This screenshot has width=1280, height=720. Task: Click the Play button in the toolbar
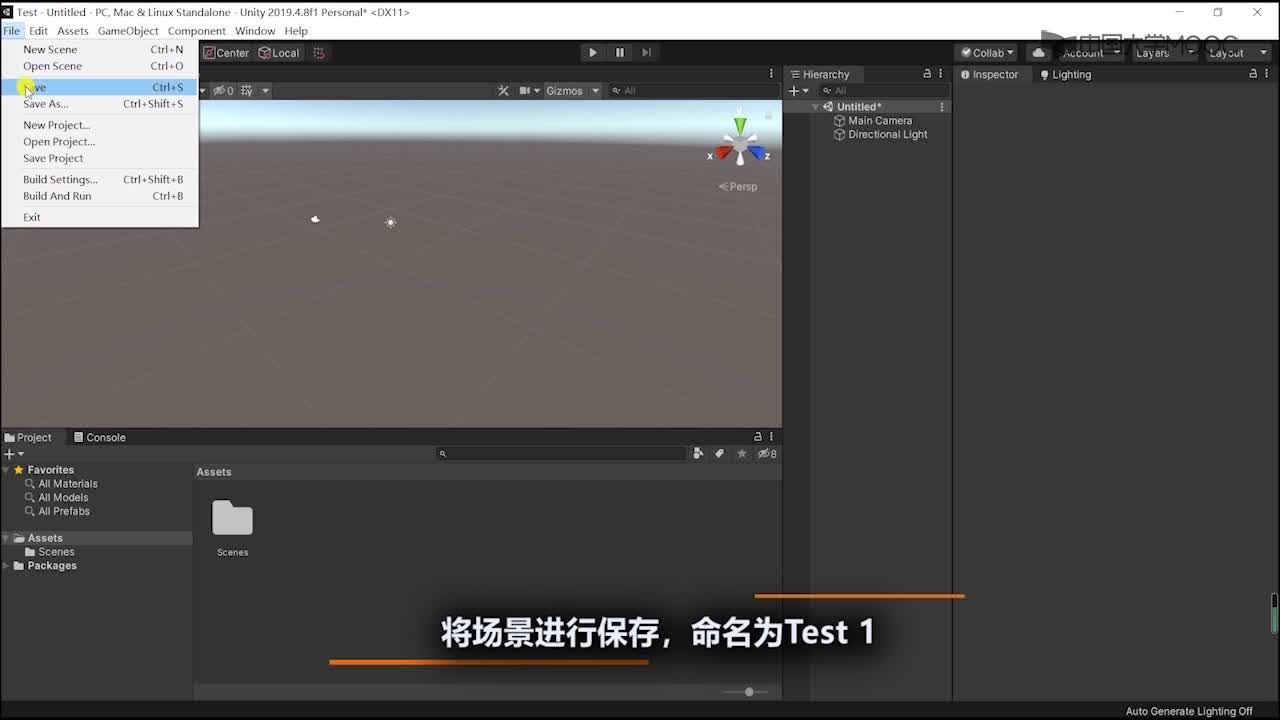point(592,53)
